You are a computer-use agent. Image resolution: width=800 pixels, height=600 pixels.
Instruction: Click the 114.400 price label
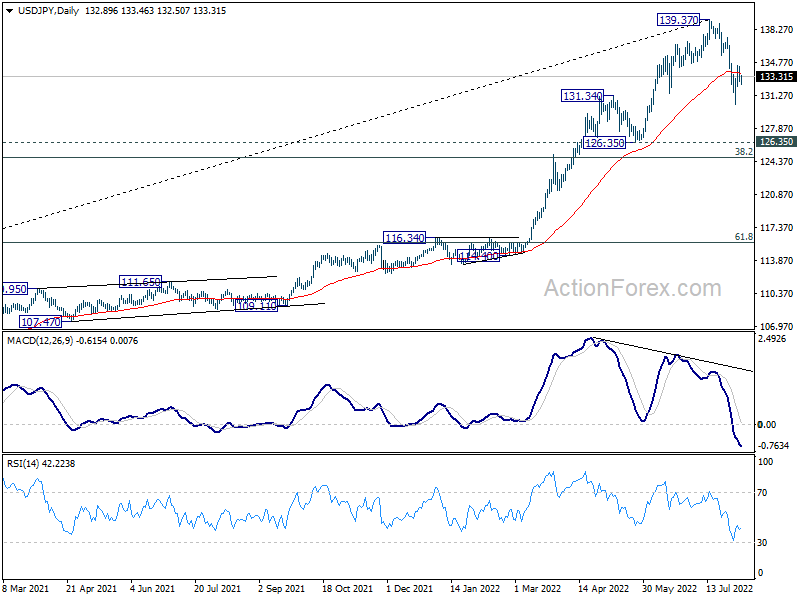coord(477,257)
